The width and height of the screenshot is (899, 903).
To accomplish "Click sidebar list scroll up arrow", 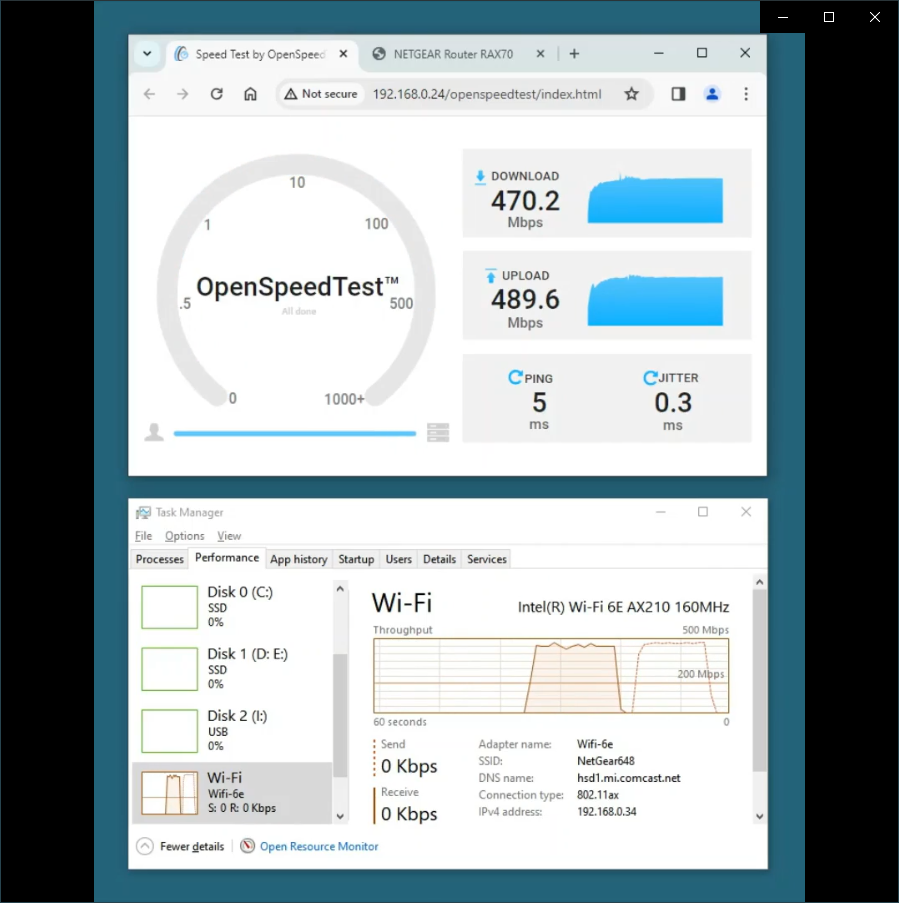I will pyautogui.click(x=340, y=589).
